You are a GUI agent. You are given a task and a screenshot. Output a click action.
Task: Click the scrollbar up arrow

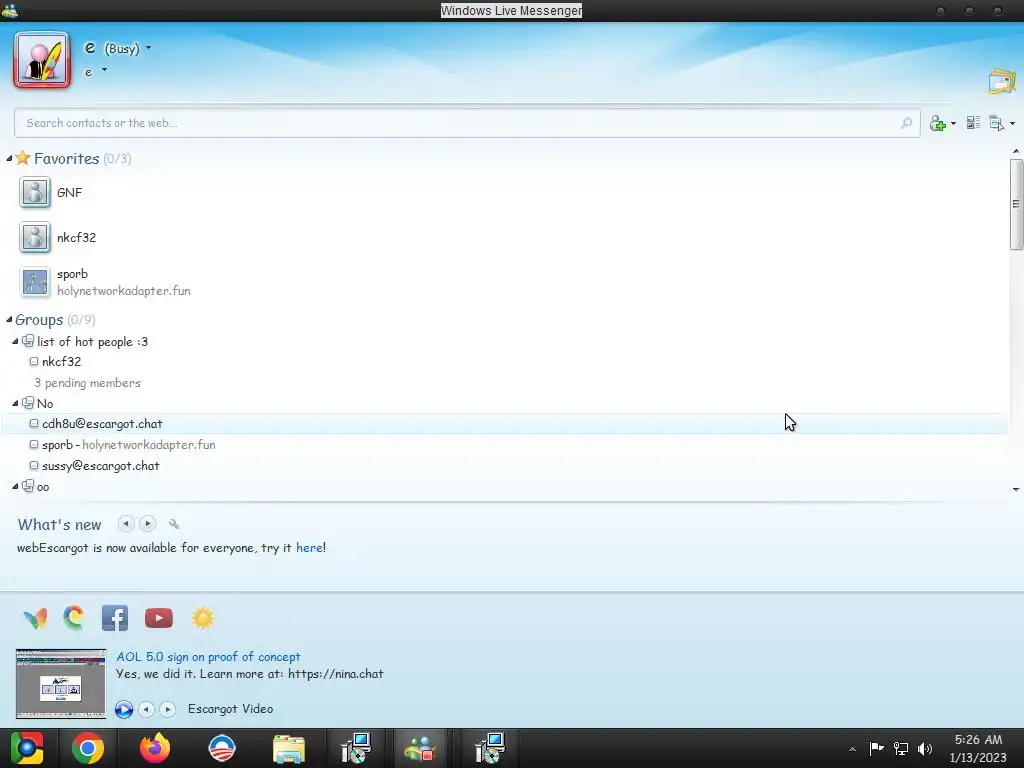point(1016,152)
